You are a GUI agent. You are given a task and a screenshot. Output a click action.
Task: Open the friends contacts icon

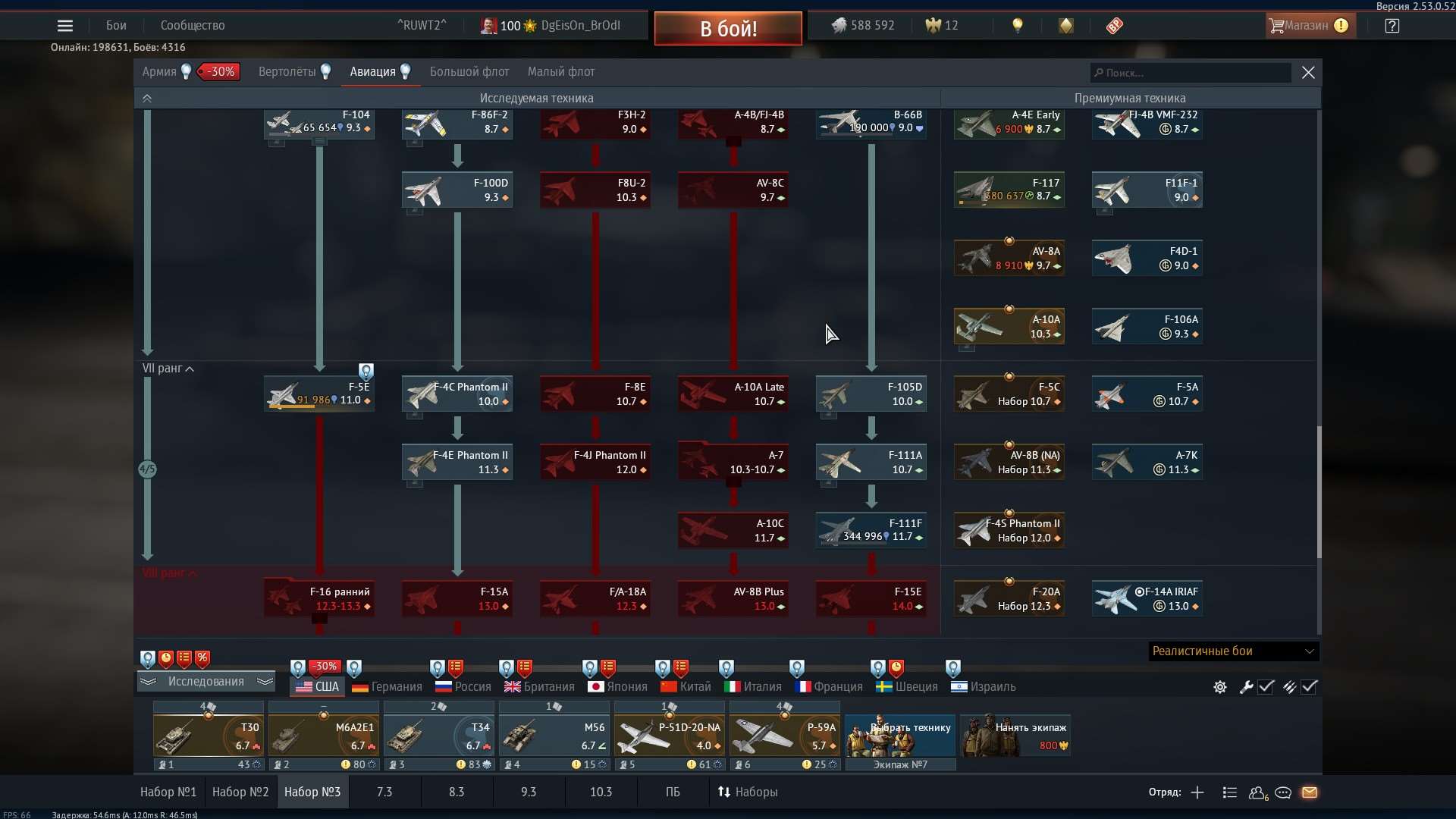1257,792
